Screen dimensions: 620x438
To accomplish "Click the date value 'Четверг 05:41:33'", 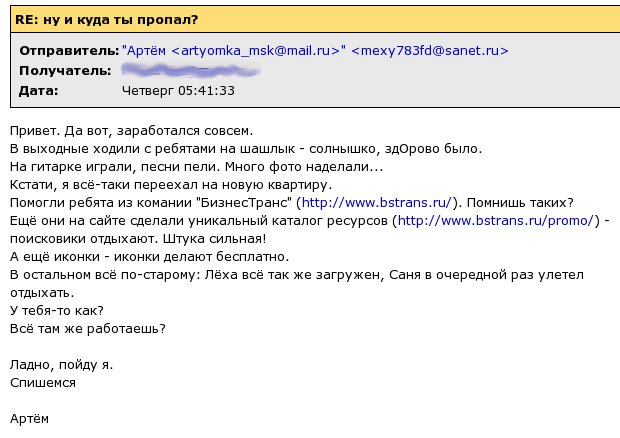I will point(178,91).
